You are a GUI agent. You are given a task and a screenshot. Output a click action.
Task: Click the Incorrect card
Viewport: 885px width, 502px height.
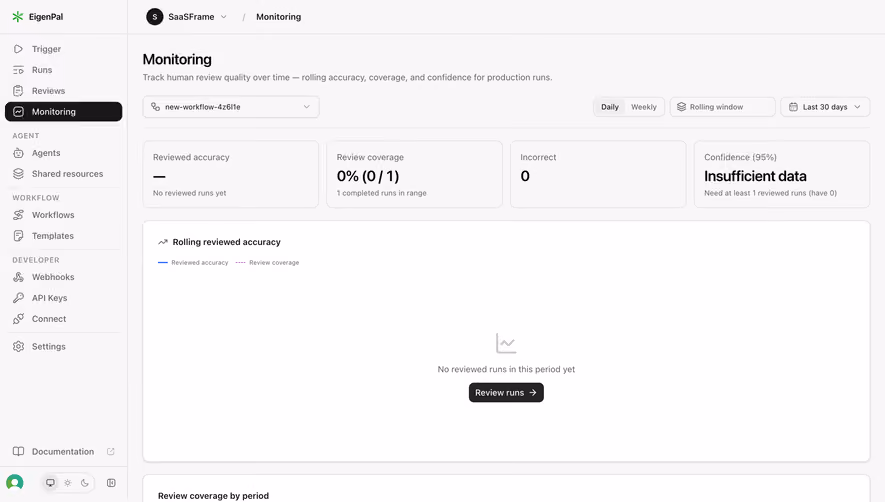pyautogui.click(x=598, y=174)
